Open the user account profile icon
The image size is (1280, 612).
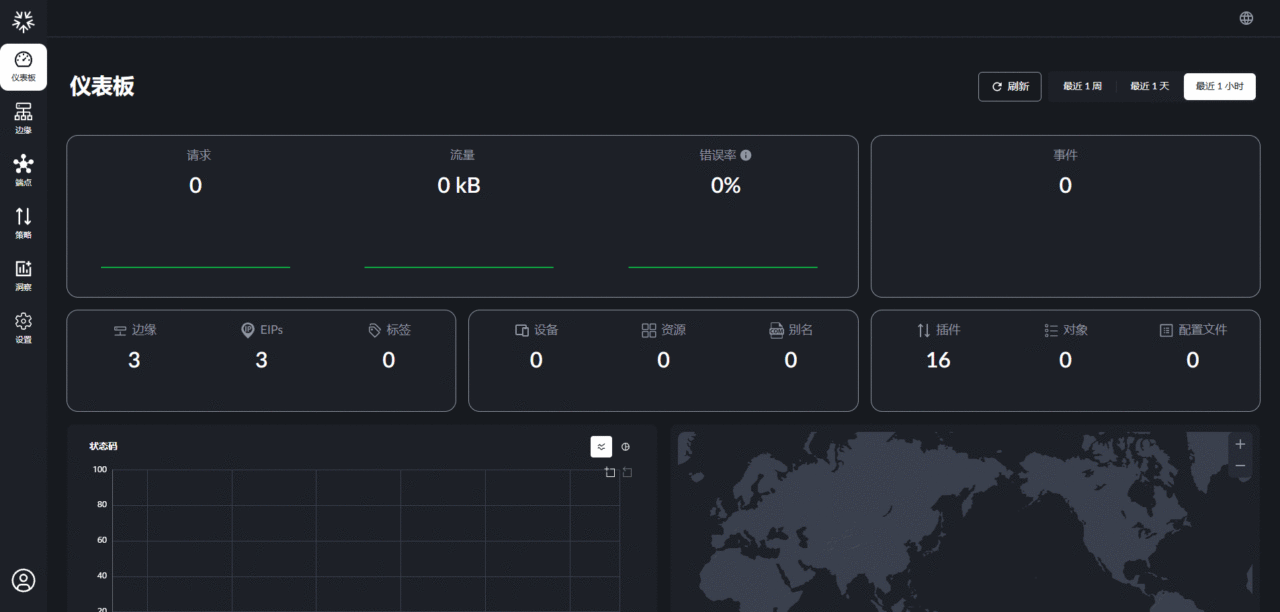point(23,580)
